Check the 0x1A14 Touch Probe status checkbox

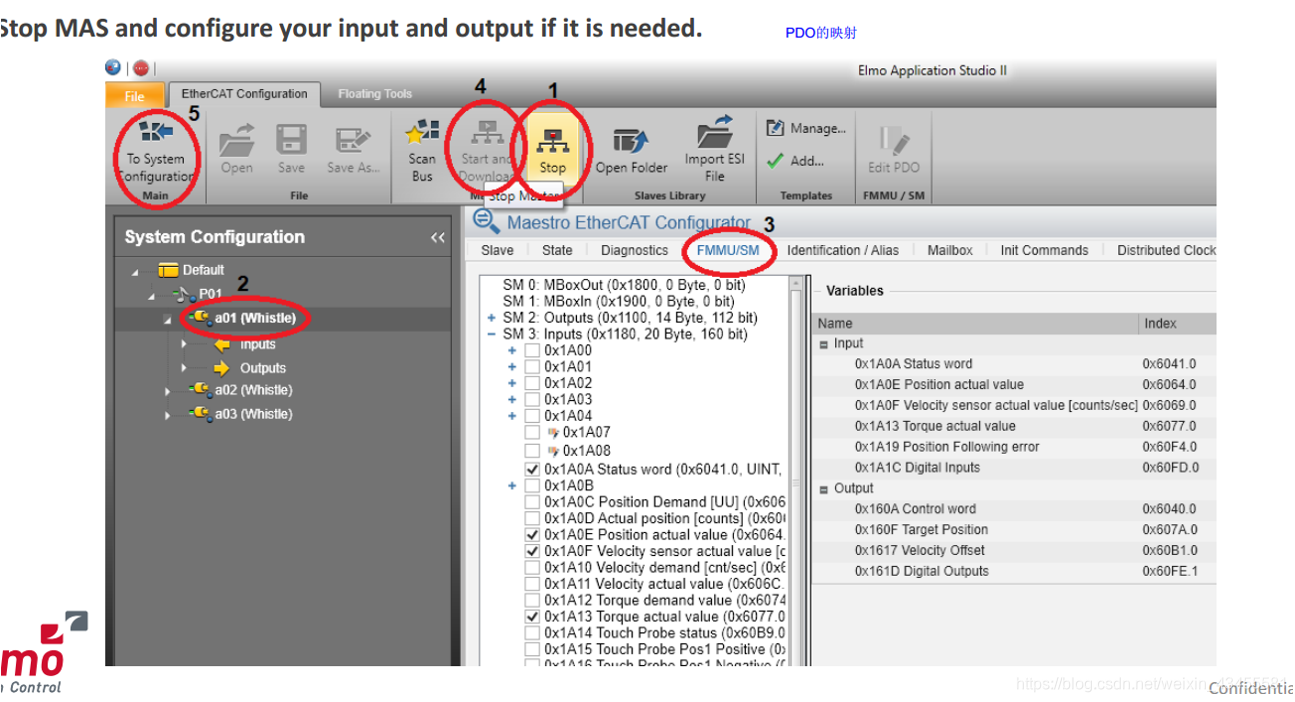pos(532,633)
